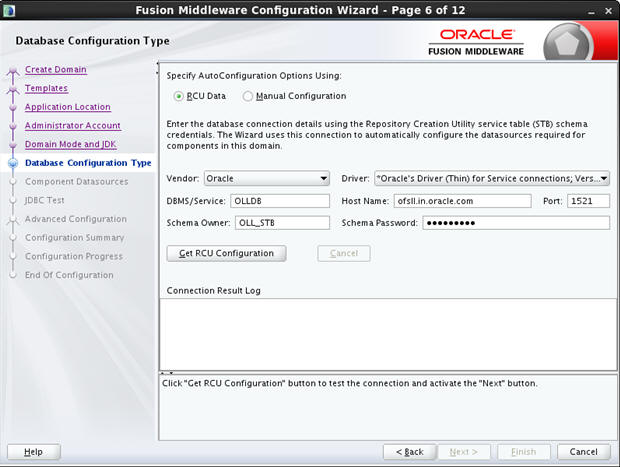The image size is (620, 467).
Task: Click the Finish button
Action: [x=524, y=452]
